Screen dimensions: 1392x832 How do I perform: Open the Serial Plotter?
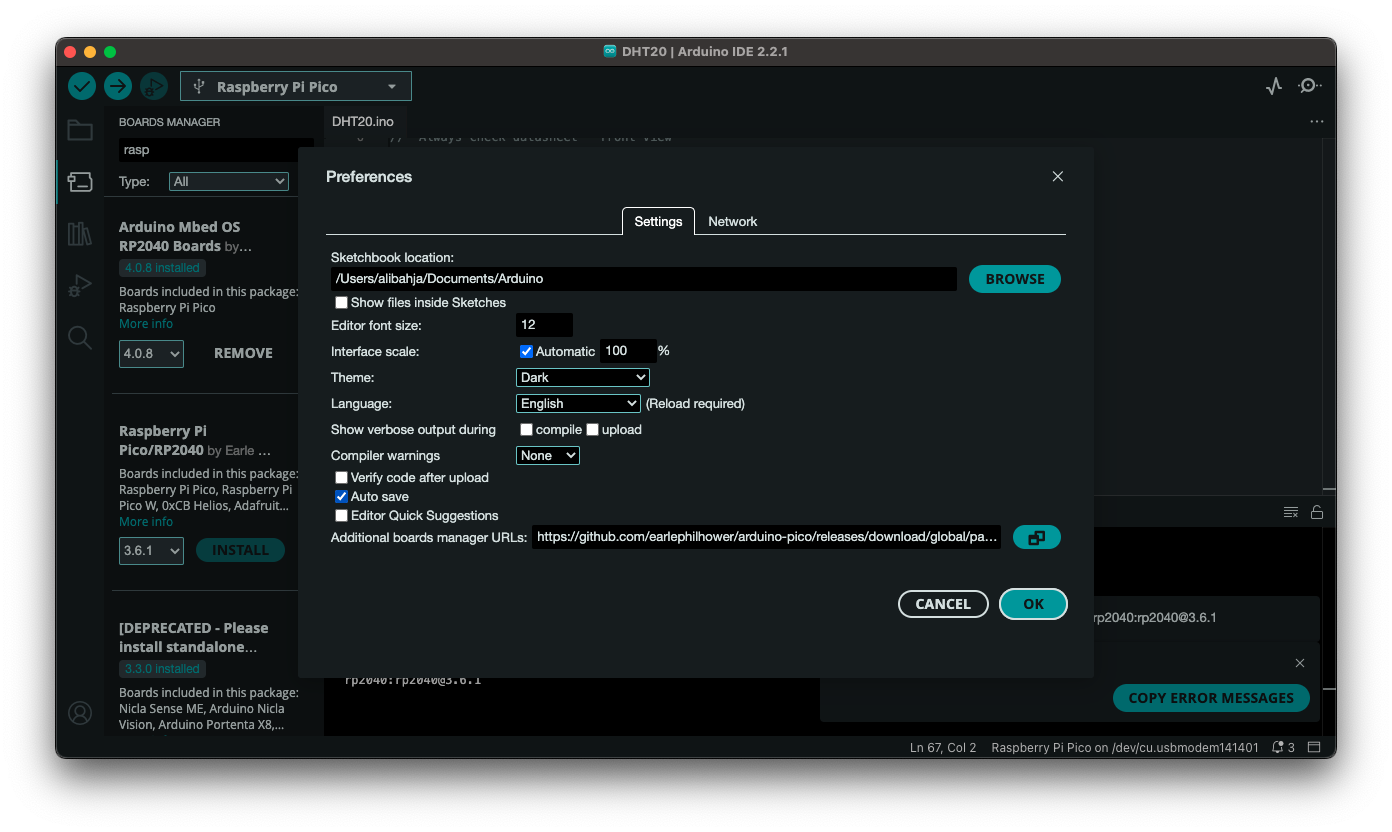click(1273, 86)
